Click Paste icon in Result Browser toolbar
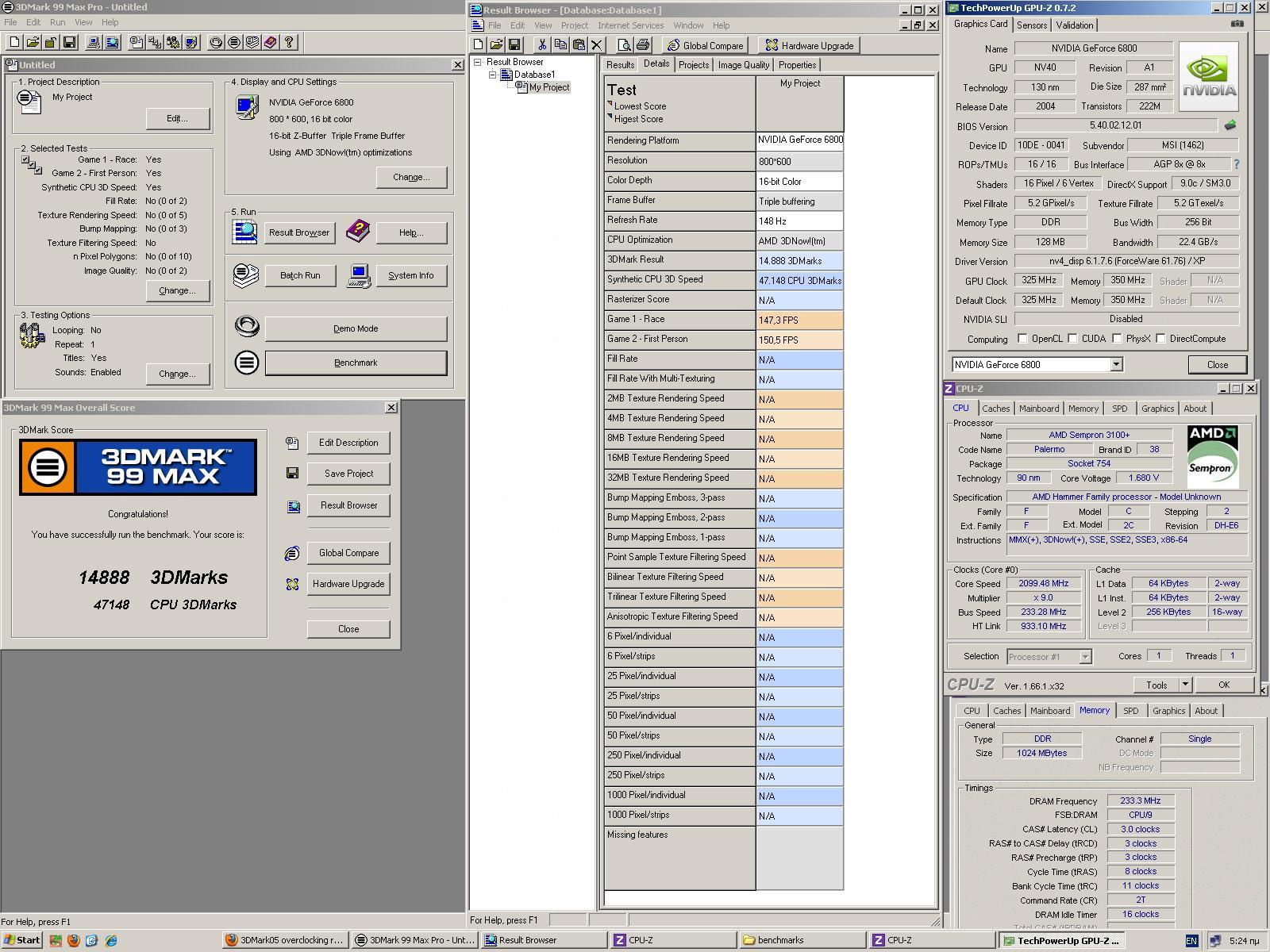 pyautogui.click(x=579, y=45)
